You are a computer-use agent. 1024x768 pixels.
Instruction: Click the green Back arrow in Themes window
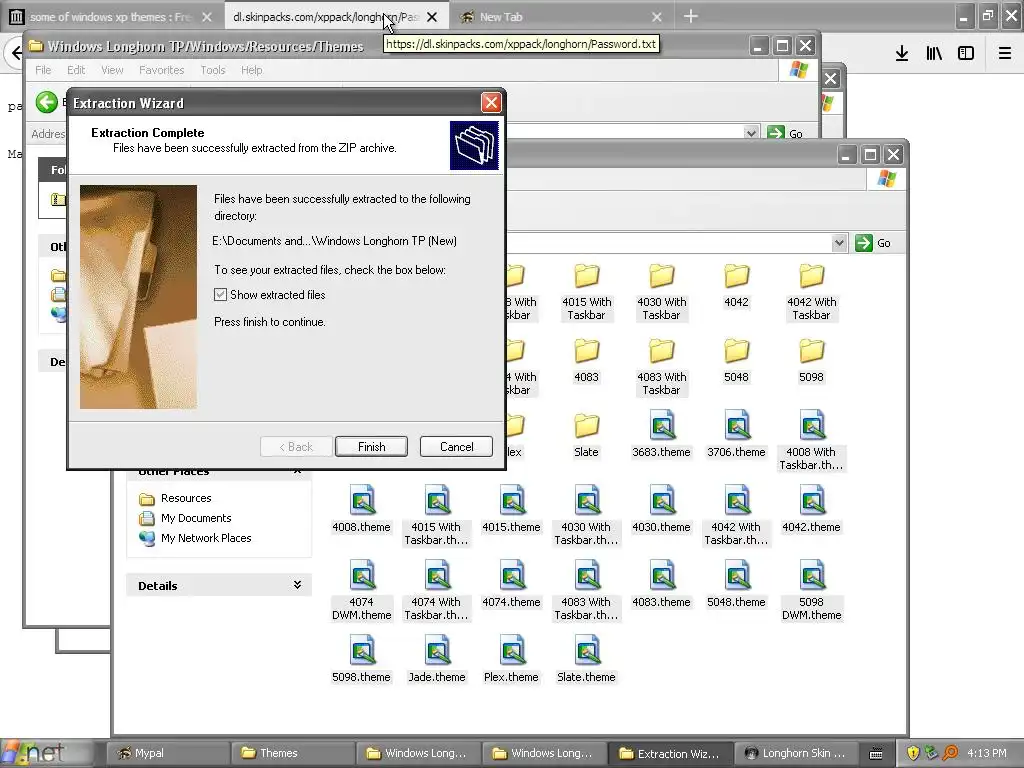coord(46,102)
